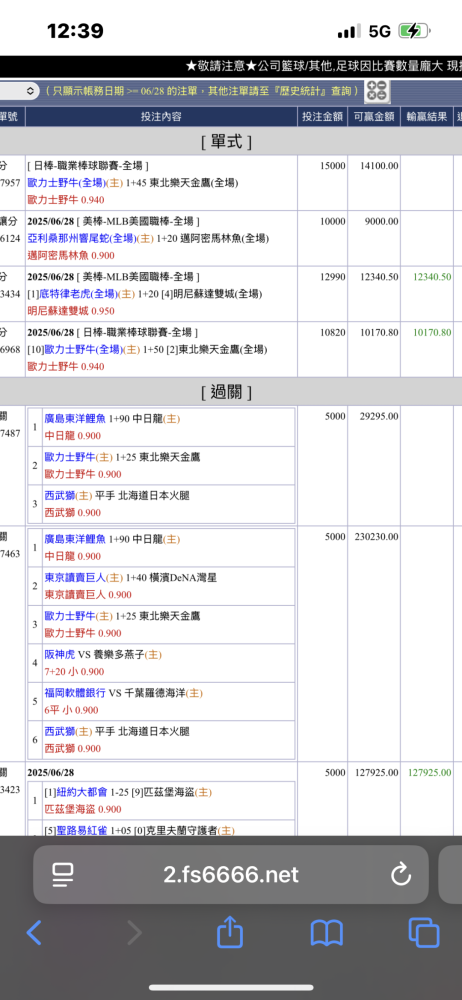Tap the 2.fs6666.net address field
The image size is (462, 1000).
point(231,874)
